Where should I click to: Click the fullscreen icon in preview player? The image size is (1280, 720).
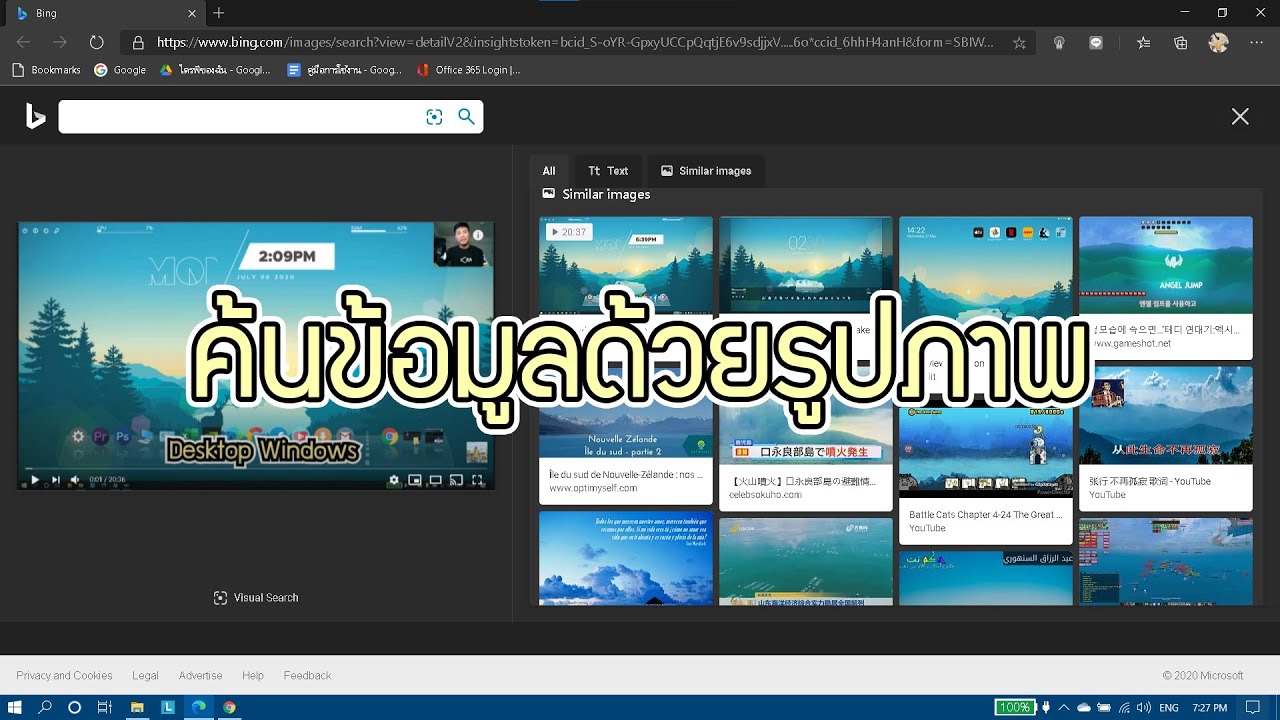click(x=477, y=480)
